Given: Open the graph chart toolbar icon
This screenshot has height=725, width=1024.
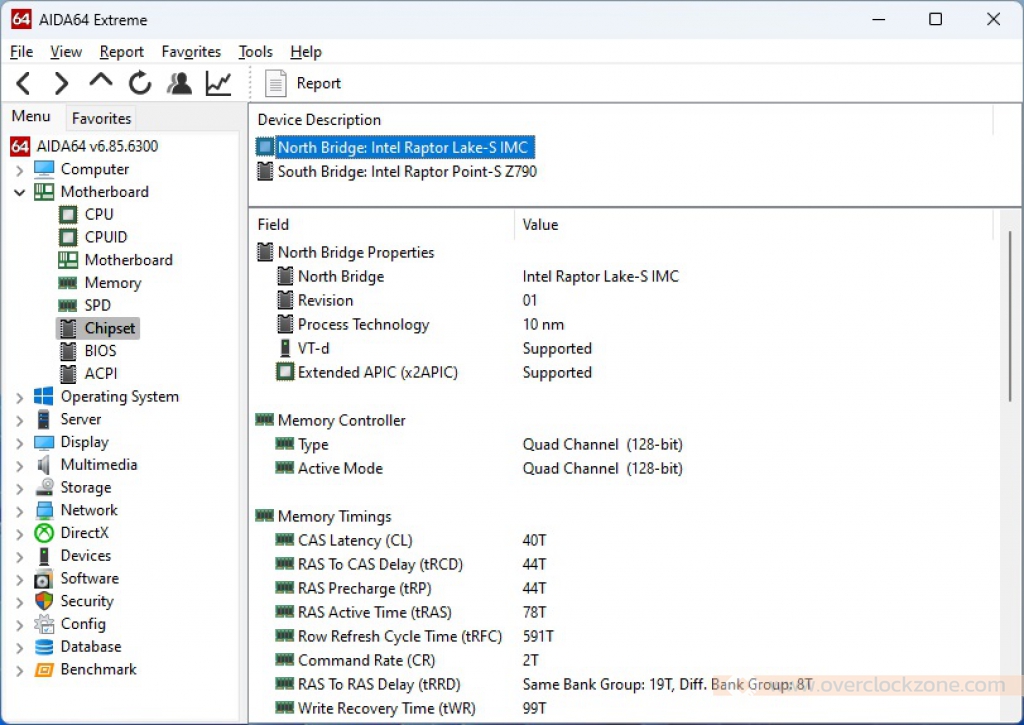Looking at the screenshot, I should (218, 84).
